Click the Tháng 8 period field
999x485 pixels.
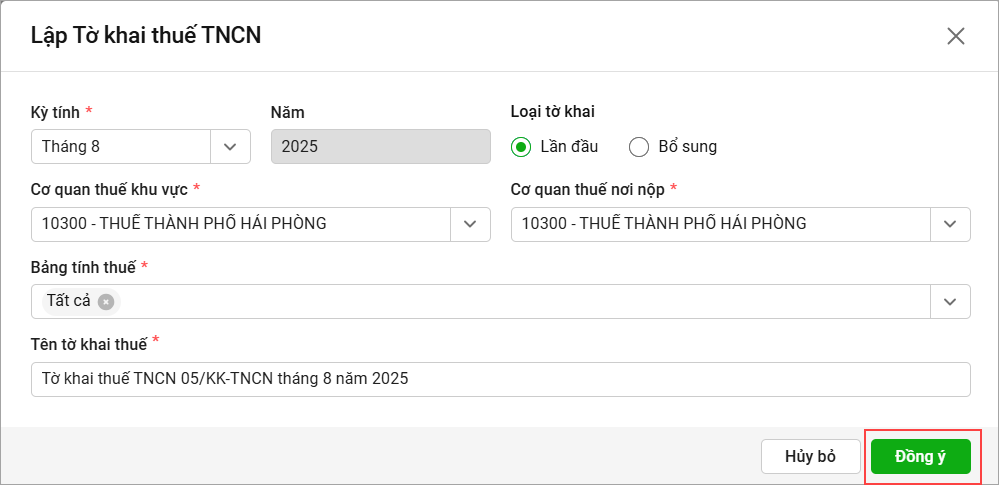120,146
